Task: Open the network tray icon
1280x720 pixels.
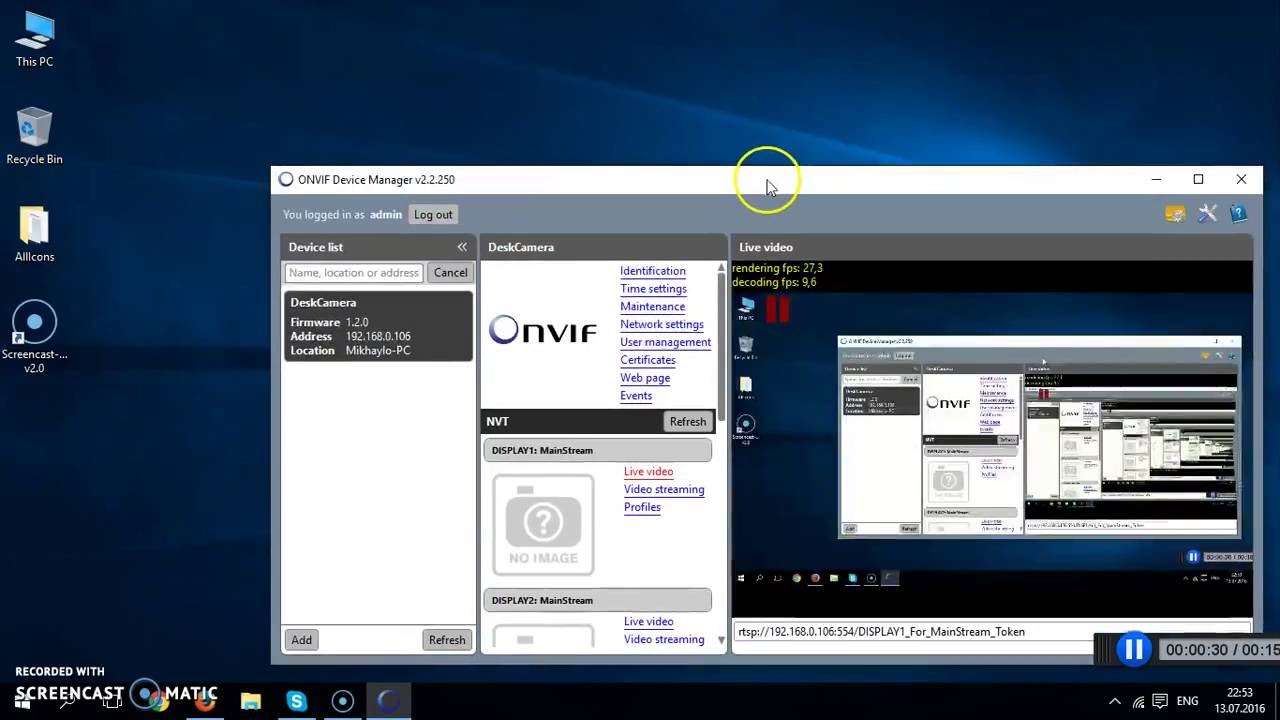Action: (1138, 701)
